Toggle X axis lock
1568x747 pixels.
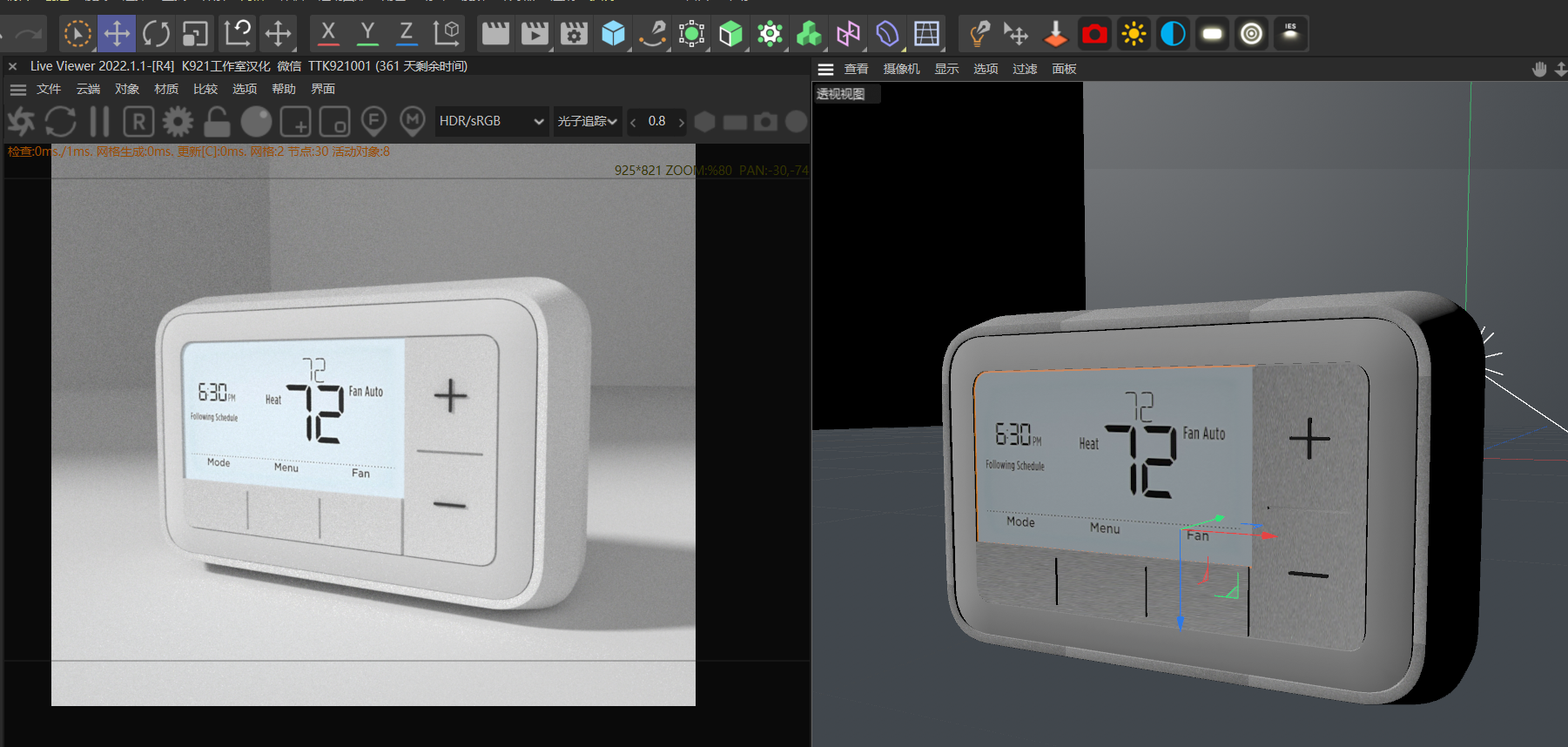tap(328, 34)
